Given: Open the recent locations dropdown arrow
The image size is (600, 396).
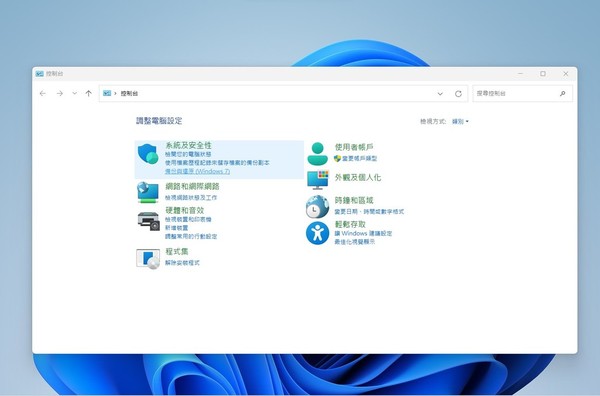Looking at the screenshot, I should click(74, 93).
